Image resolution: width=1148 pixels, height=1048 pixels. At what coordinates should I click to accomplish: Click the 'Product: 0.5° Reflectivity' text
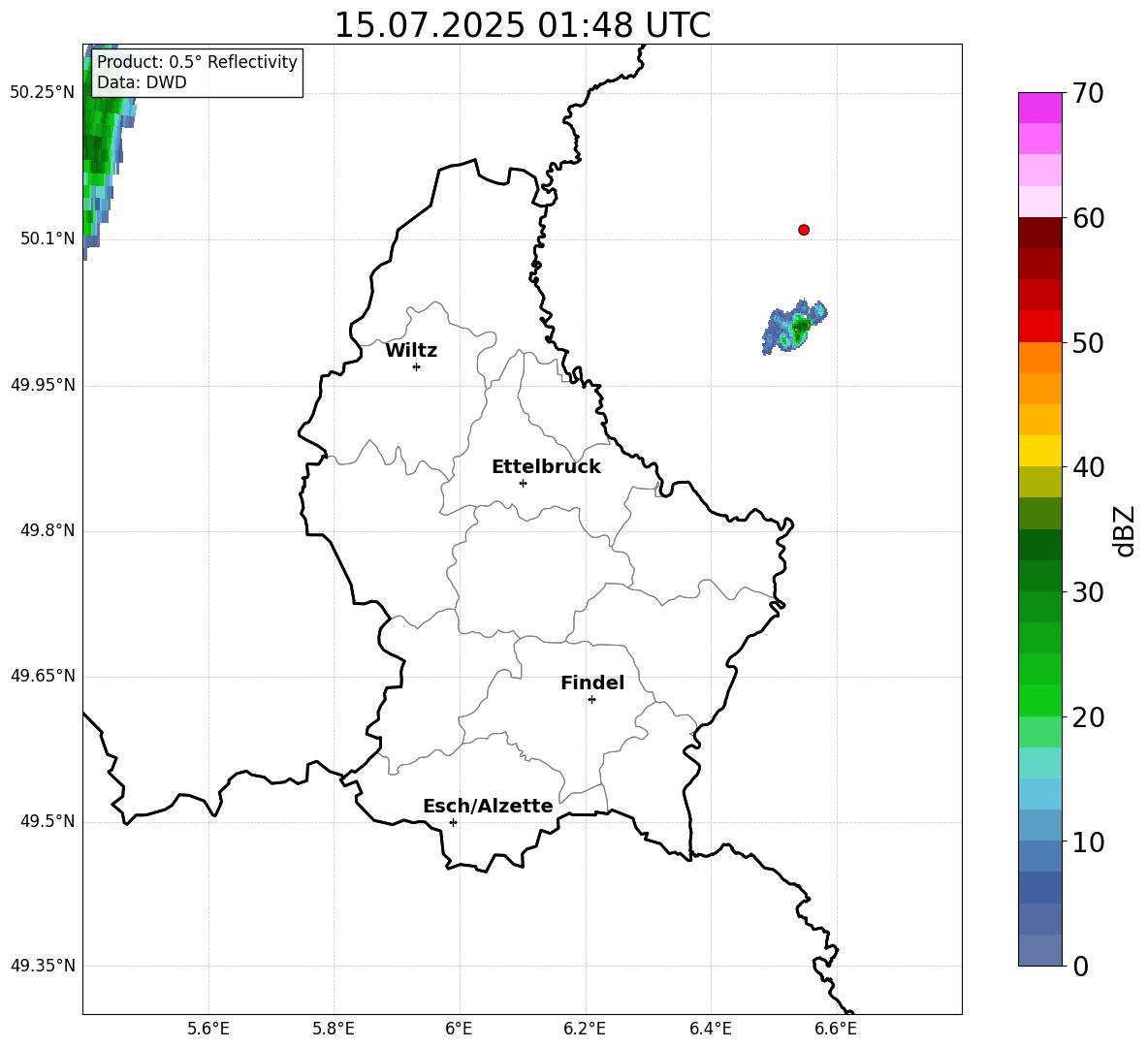[x=197, y=61]
